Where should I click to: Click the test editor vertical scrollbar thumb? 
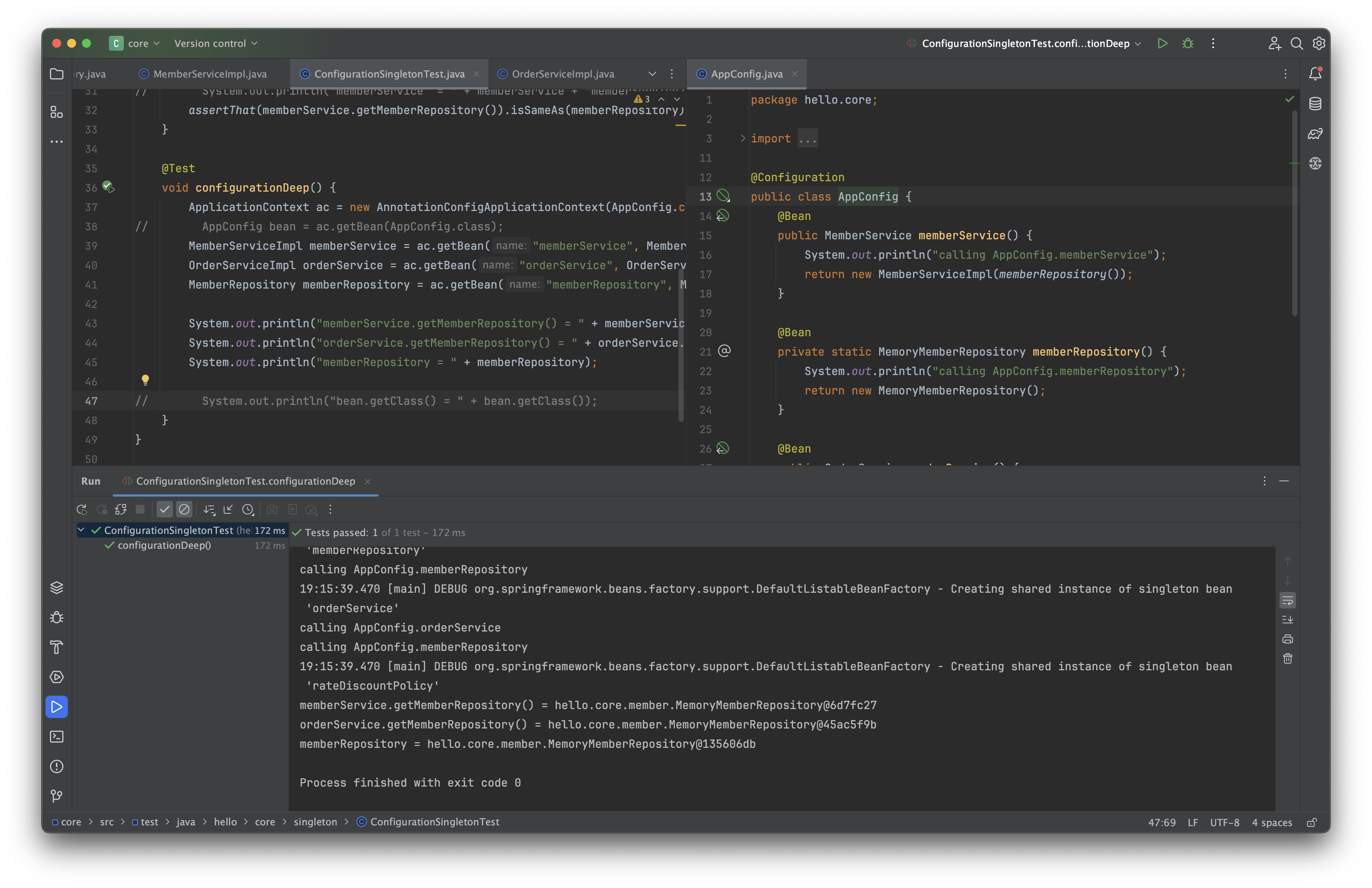click(x=681, y=346)
